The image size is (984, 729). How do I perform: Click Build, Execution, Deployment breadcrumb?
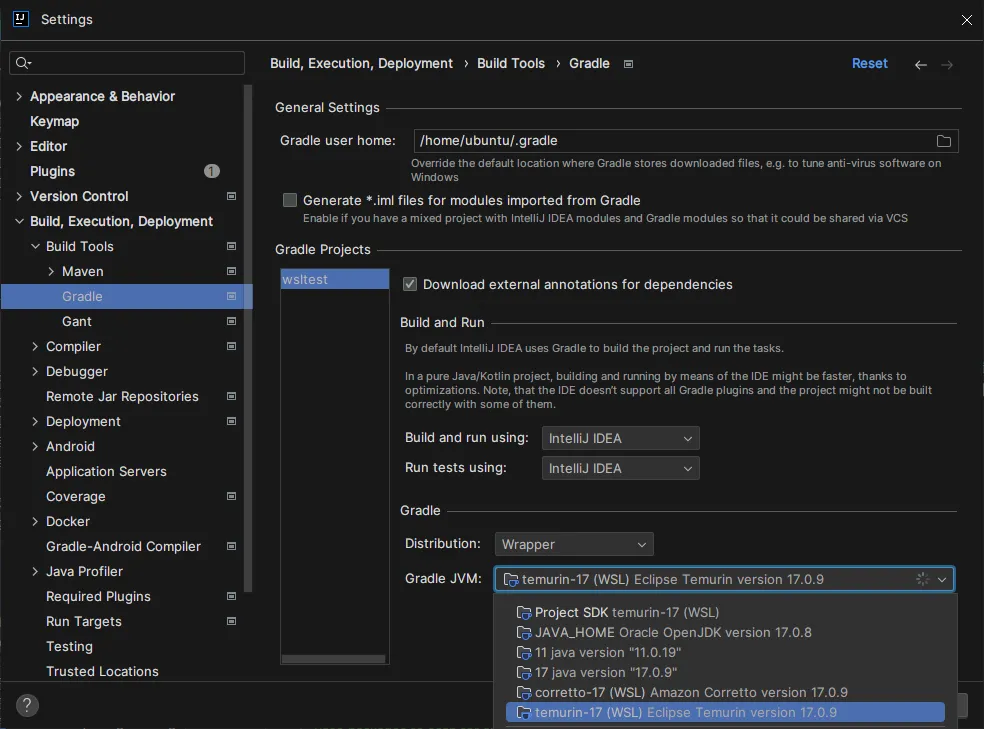[x=361, y=63]
